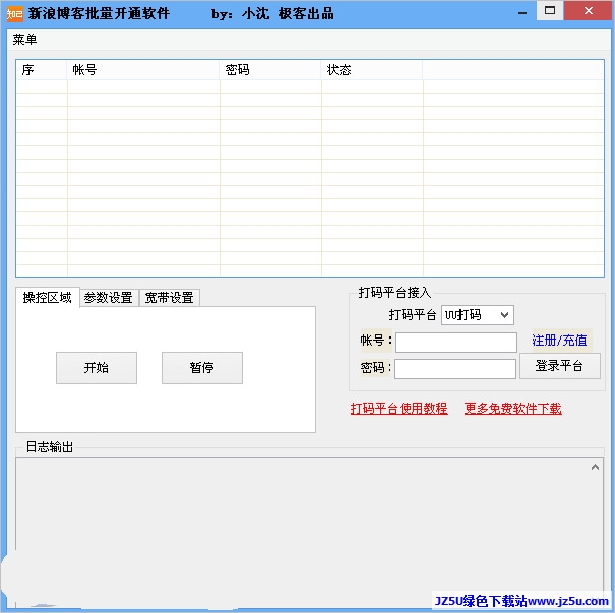
Task: Click the 暂停 button
Action: tap(202, 368)
